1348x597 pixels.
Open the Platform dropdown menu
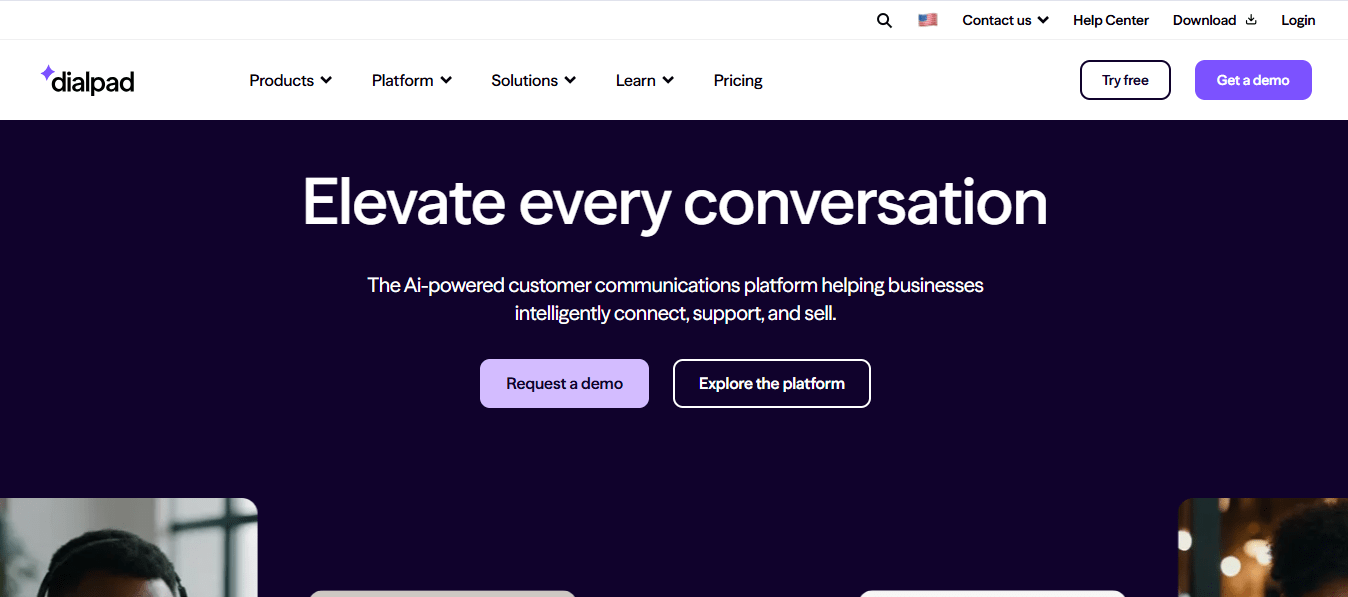click(x=412, y=80)
